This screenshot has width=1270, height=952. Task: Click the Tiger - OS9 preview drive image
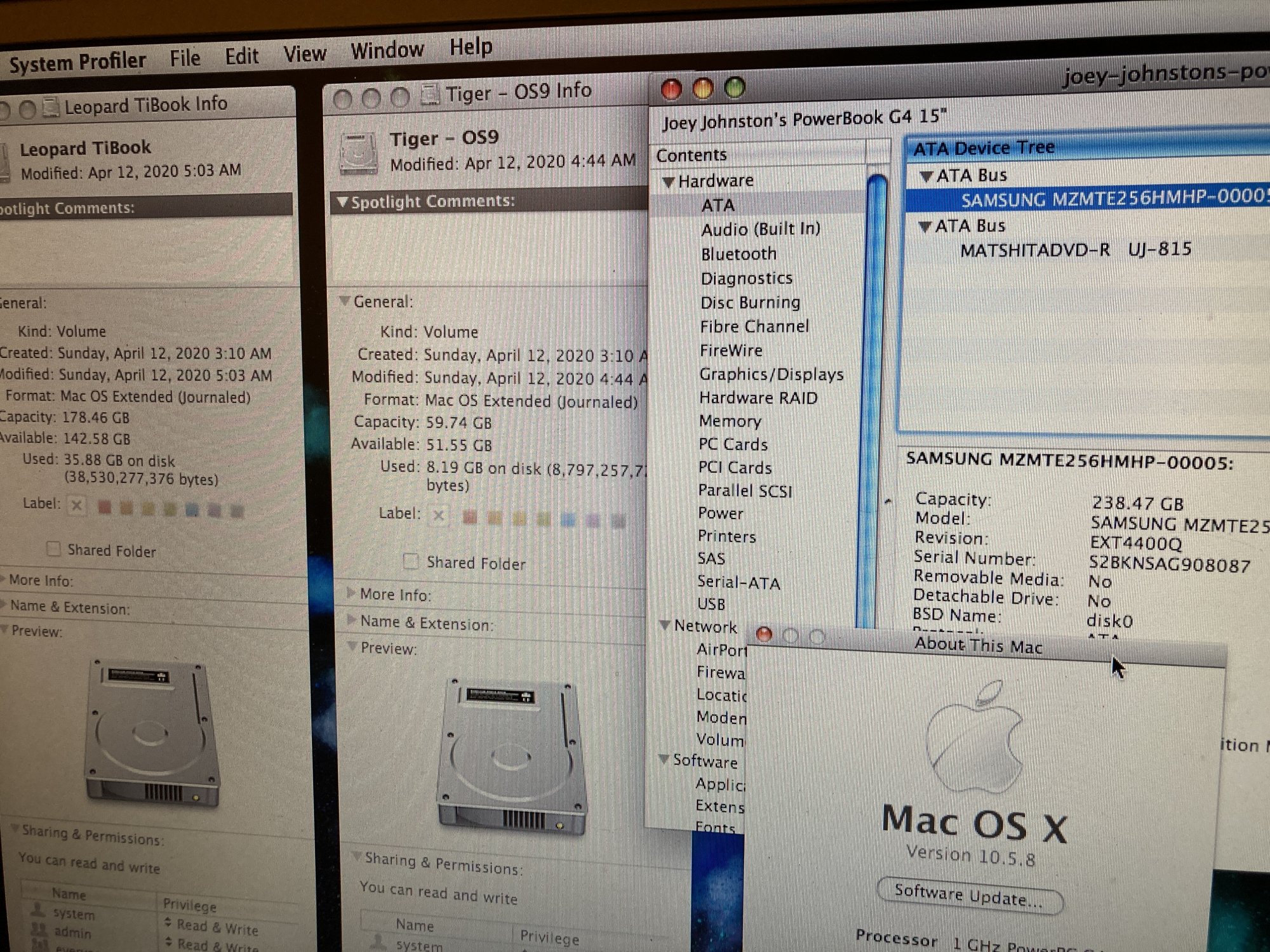(512, 757)
